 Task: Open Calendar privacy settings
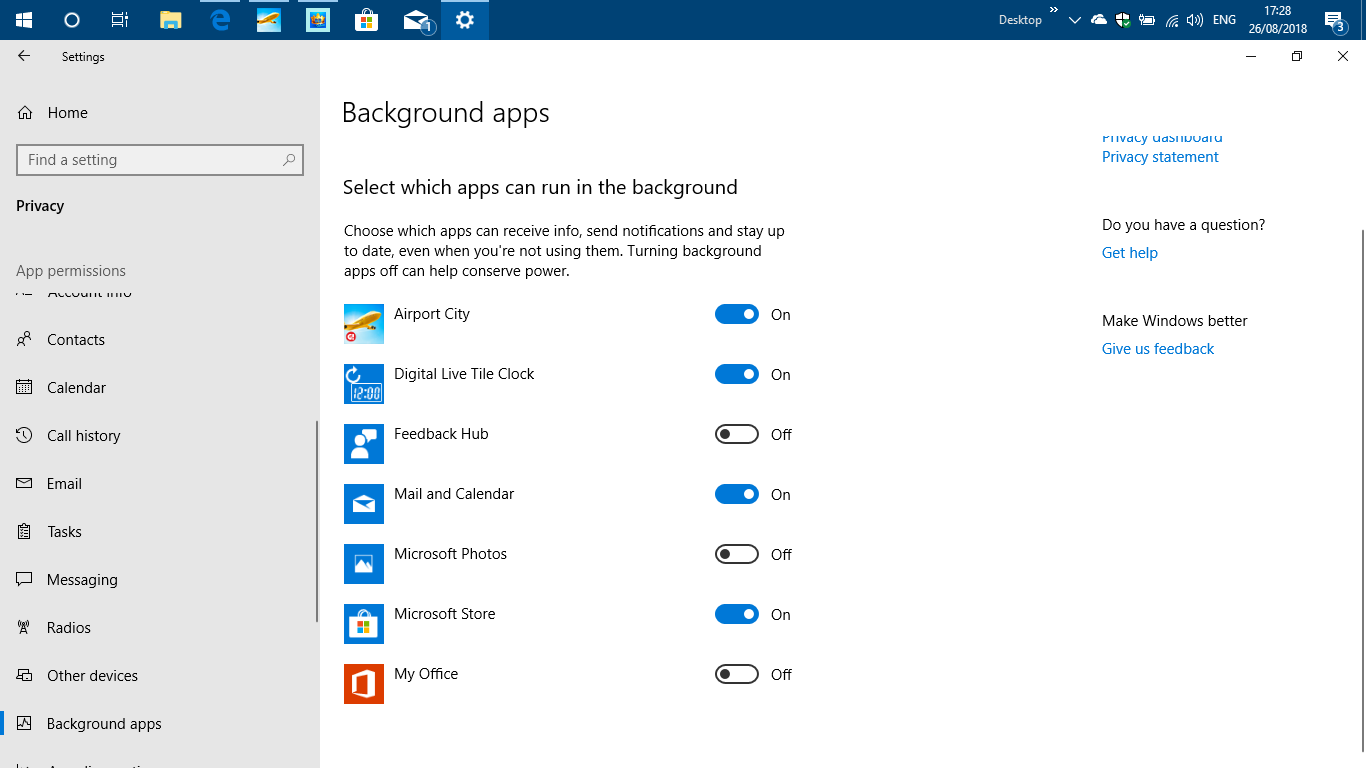[160, 388]
